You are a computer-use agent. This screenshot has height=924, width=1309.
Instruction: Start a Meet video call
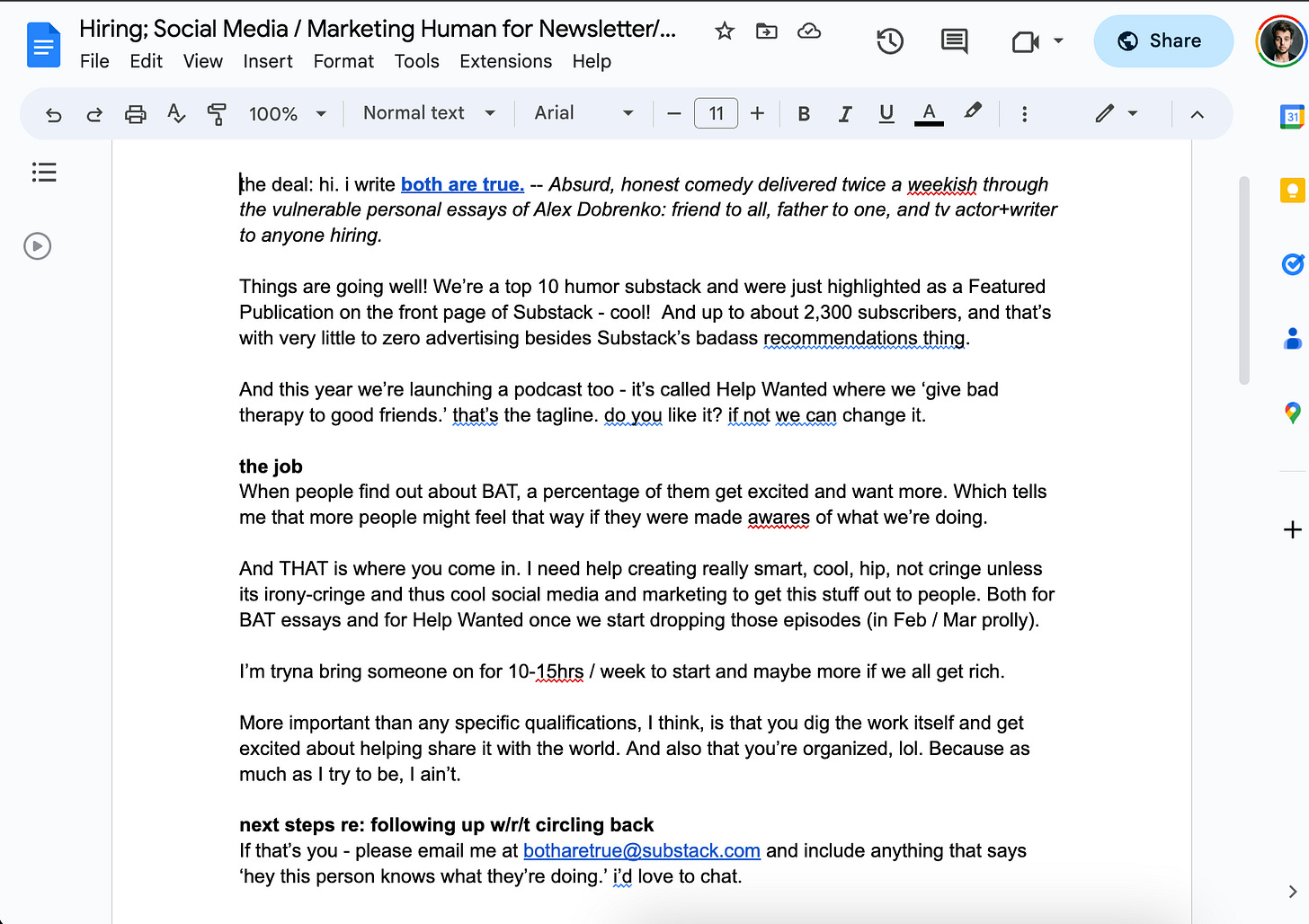[1025, 41]
